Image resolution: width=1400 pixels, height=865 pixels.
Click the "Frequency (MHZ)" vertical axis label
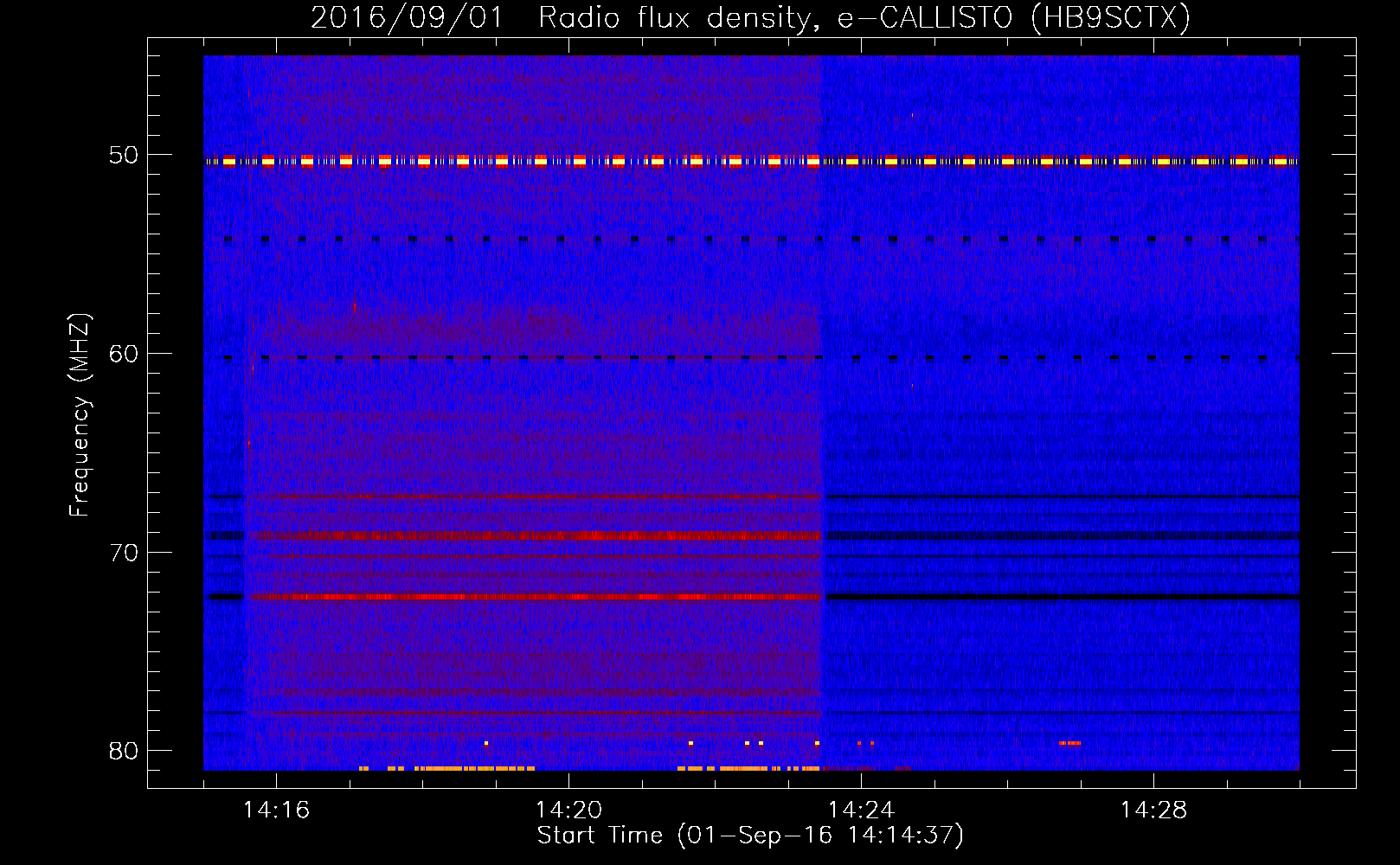coord(80,415)
